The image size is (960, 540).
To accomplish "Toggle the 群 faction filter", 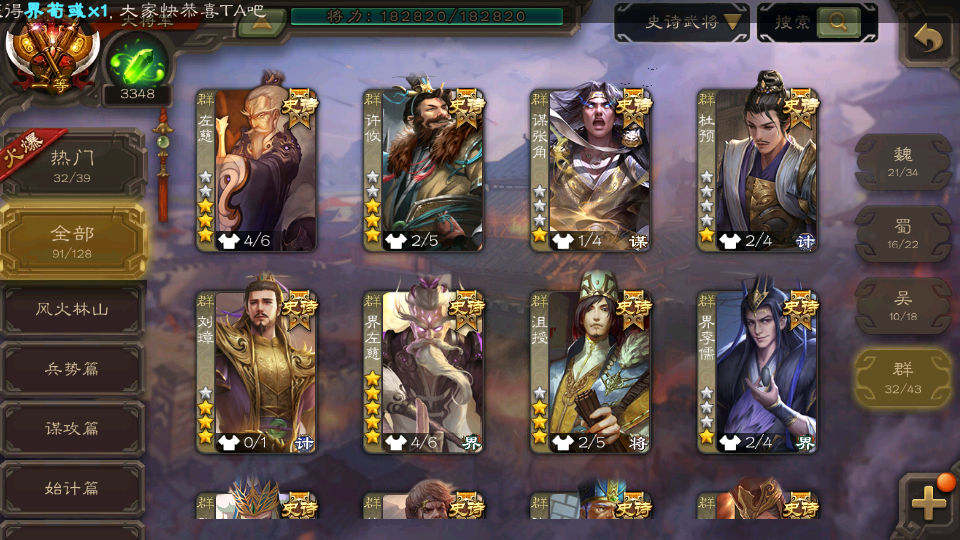I will click(903, 378).
